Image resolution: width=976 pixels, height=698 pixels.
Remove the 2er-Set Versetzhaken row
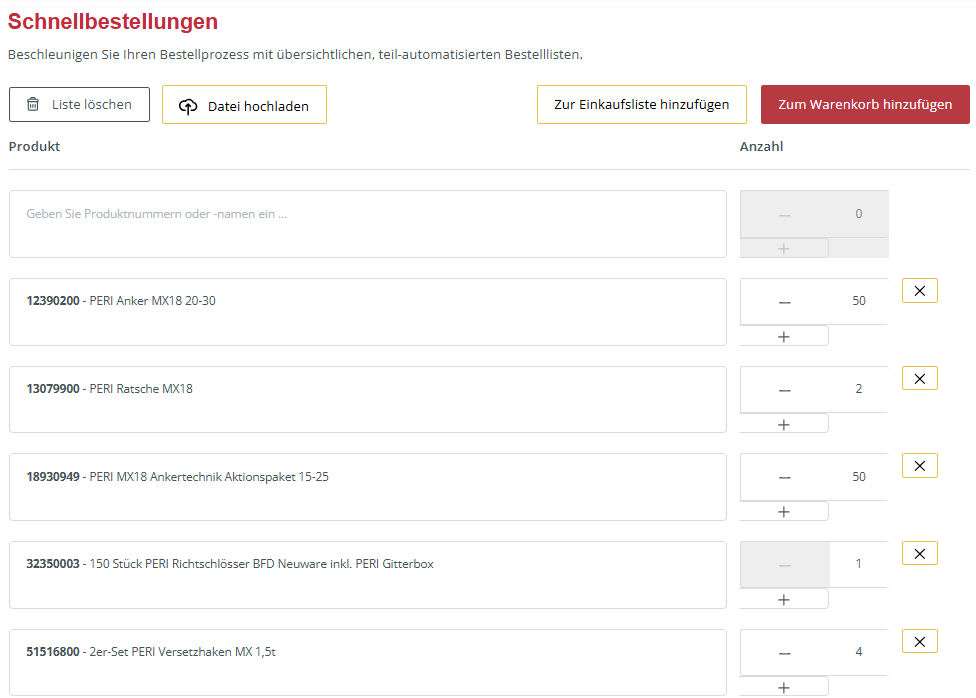click(x=919, y=641)
